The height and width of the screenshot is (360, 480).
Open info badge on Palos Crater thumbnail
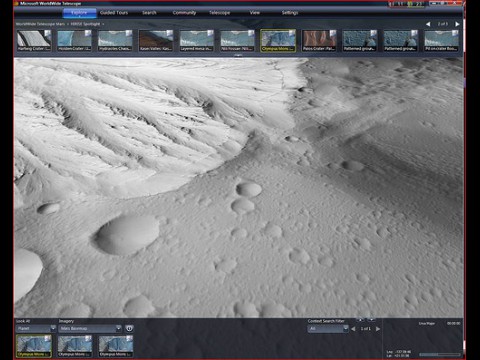(333, 33)
